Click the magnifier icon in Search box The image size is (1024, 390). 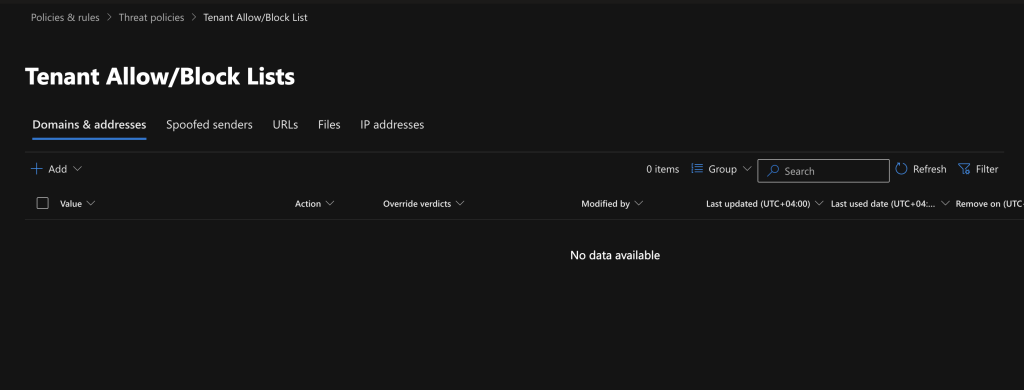773,171
